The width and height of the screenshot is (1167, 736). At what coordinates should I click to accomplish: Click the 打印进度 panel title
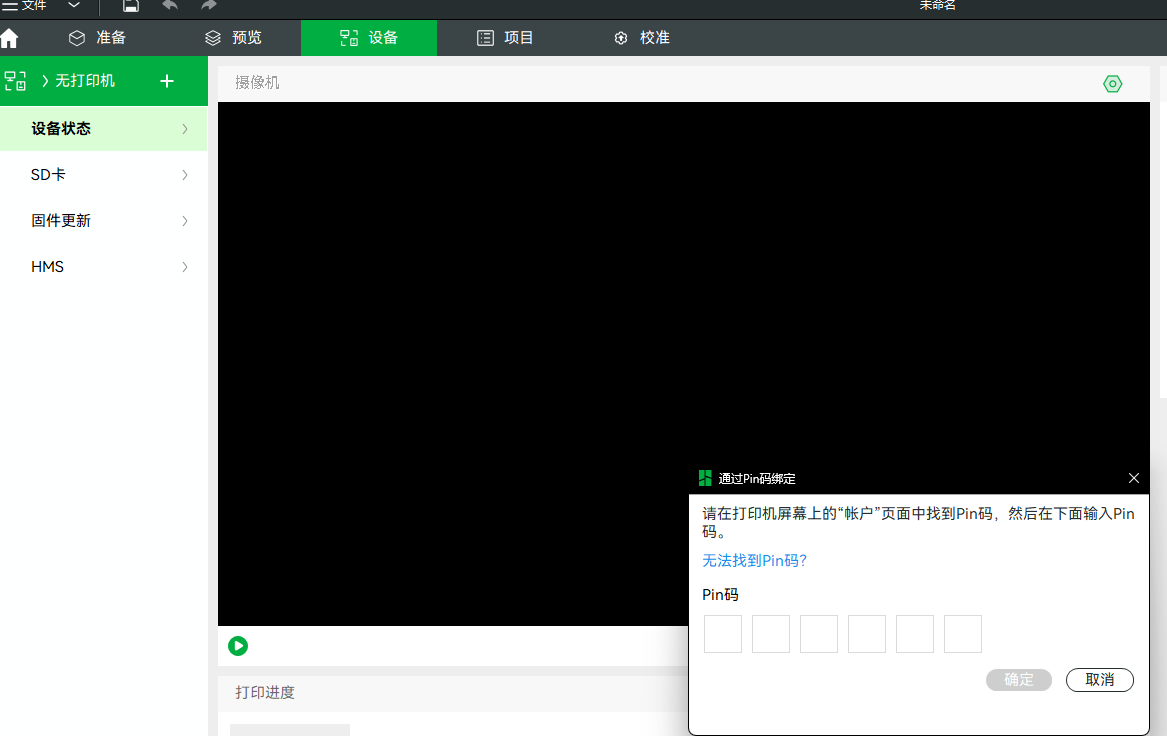(265, 693)
